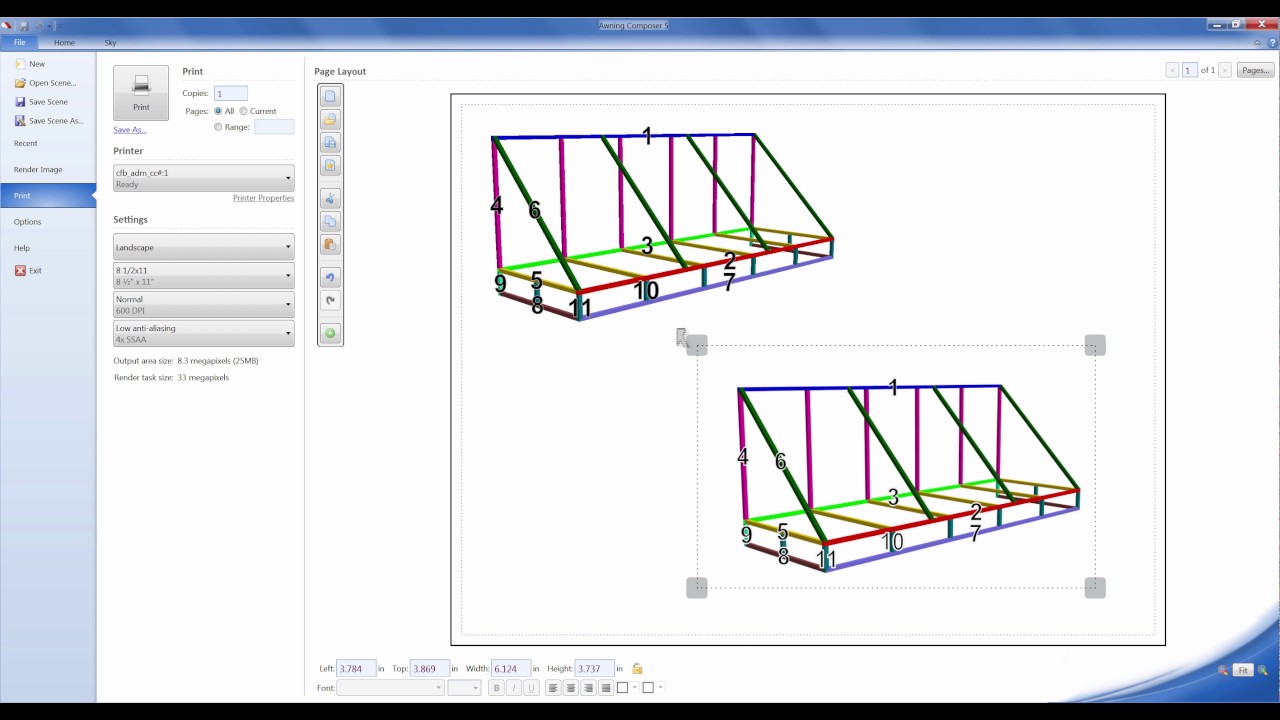
Task: Switch to the Home ribbon tab
Action: pyautogui.click(x=64, y=42)
